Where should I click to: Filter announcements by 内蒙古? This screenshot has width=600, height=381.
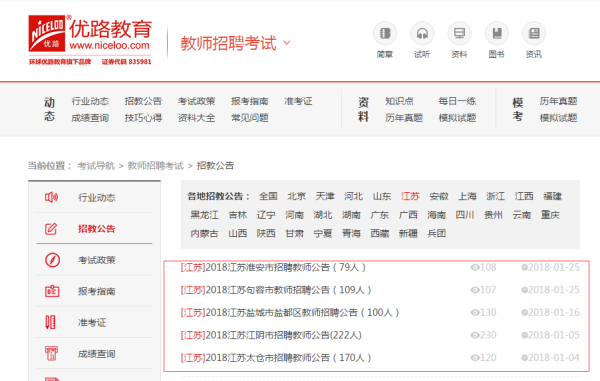204,233
